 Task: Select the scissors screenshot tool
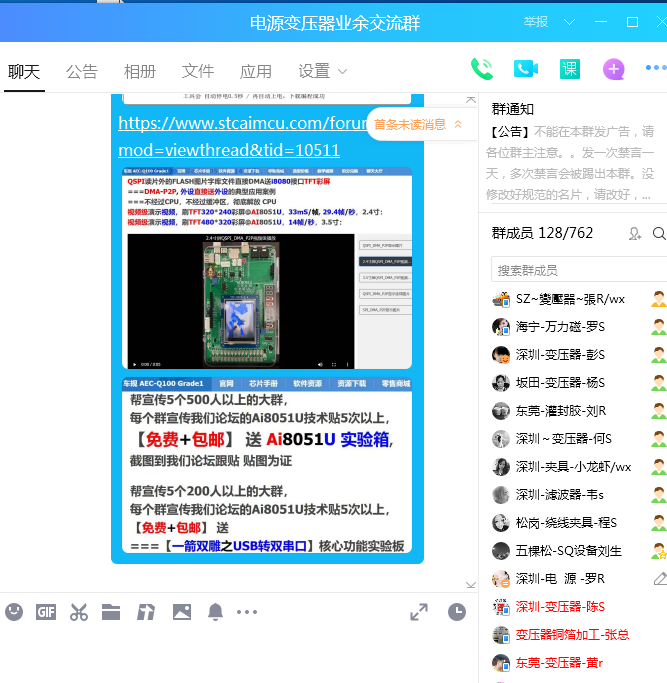click(x=79, y=612)
